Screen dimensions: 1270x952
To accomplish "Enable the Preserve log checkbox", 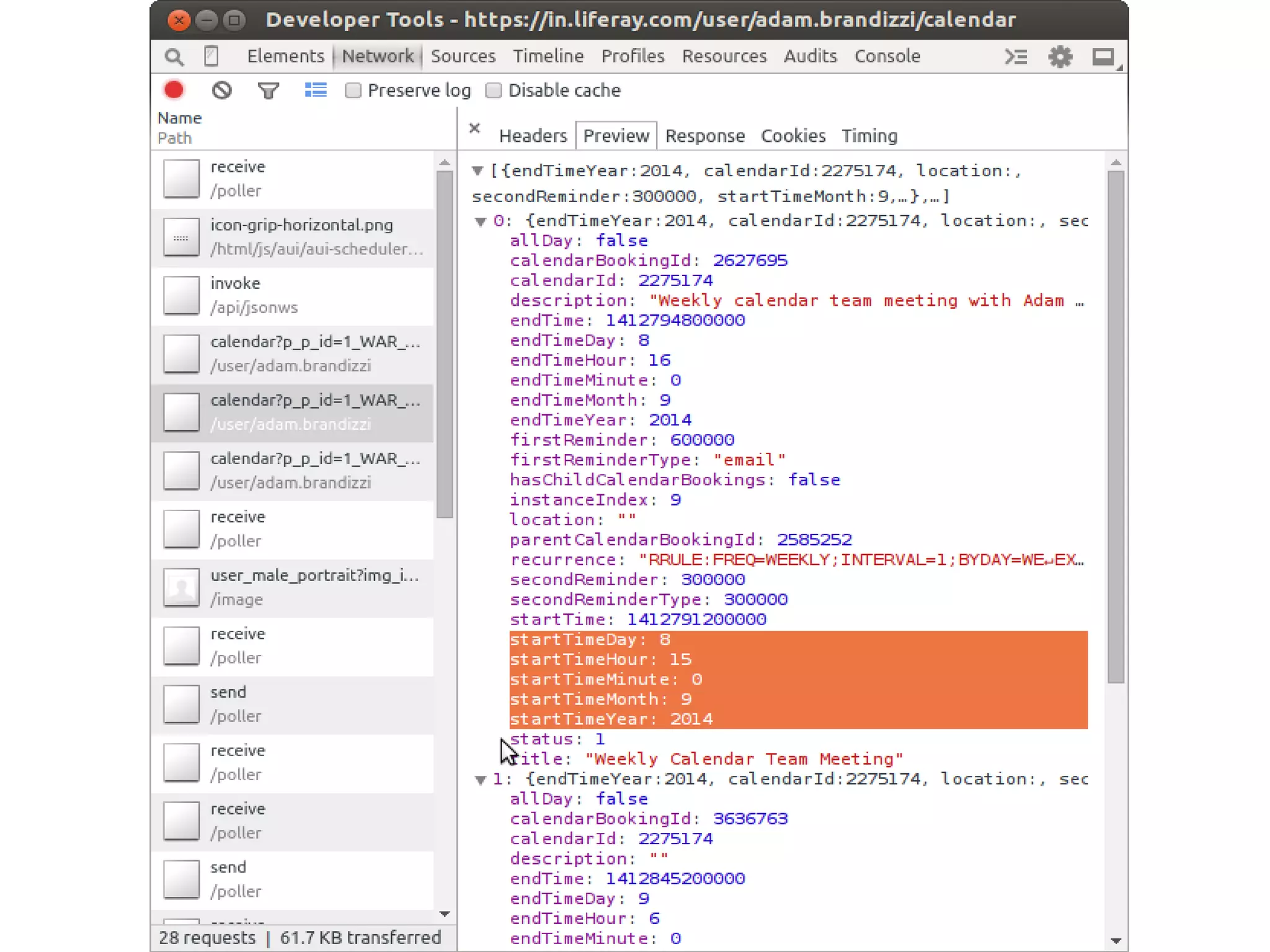I will point(353,91).
